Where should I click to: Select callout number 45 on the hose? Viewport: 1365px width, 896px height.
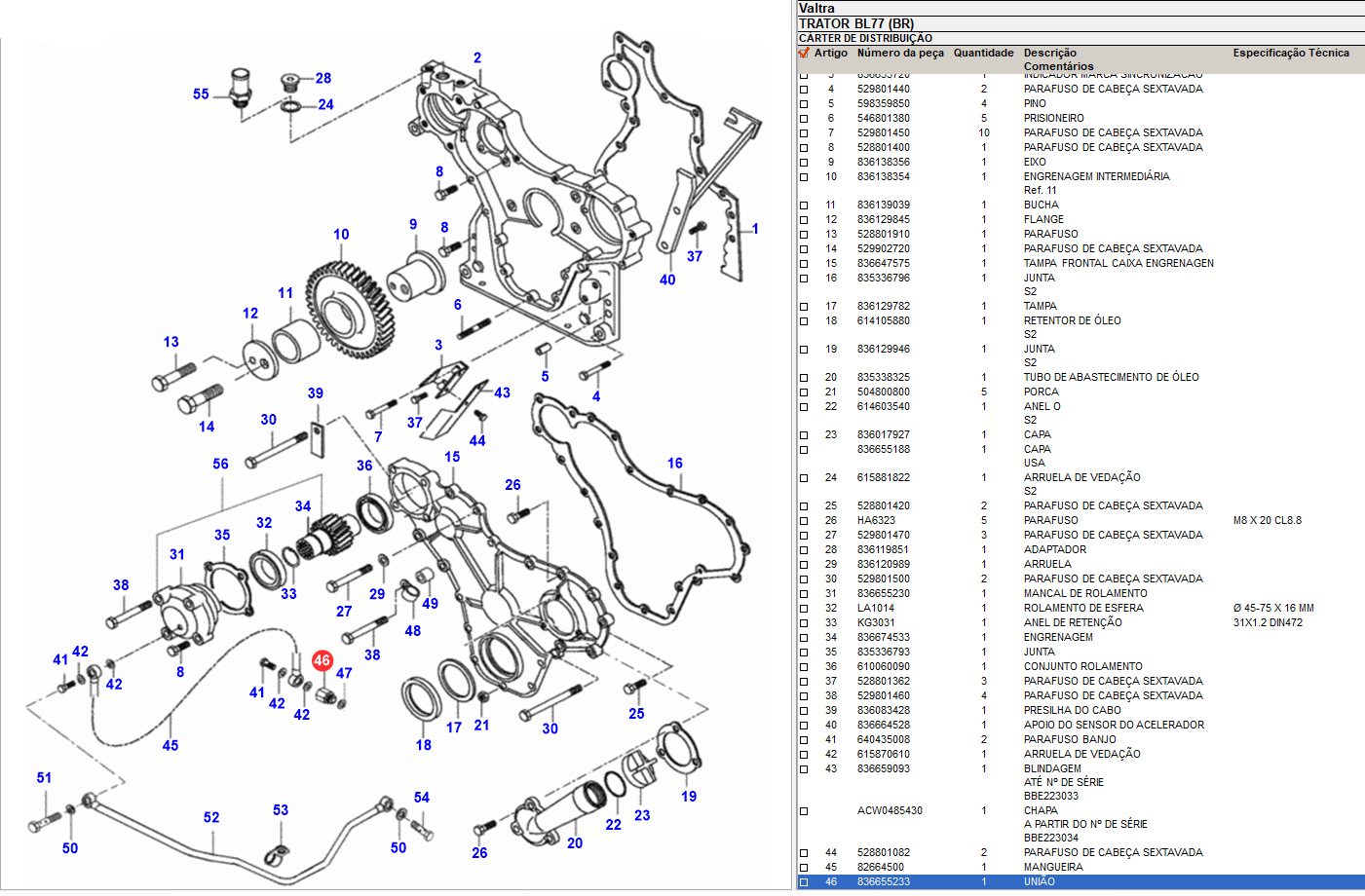(171, 745)
